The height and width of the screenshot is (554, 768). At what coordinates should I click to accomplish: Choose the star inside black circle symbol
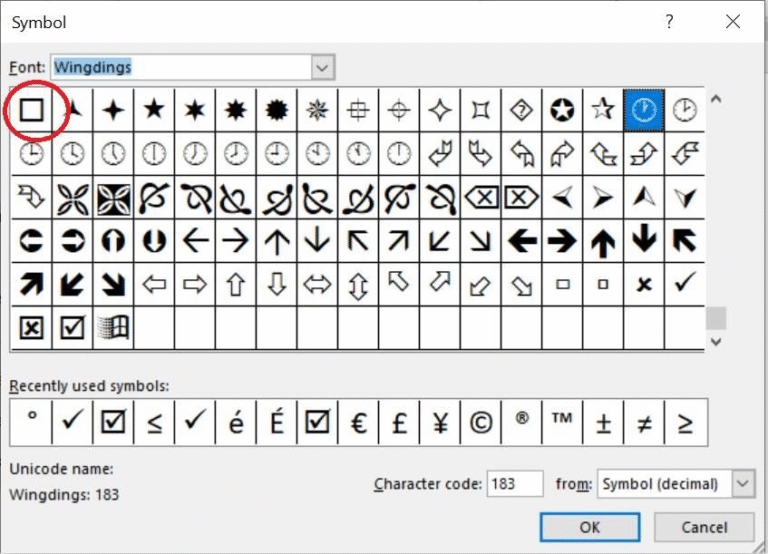pos(562,110)
